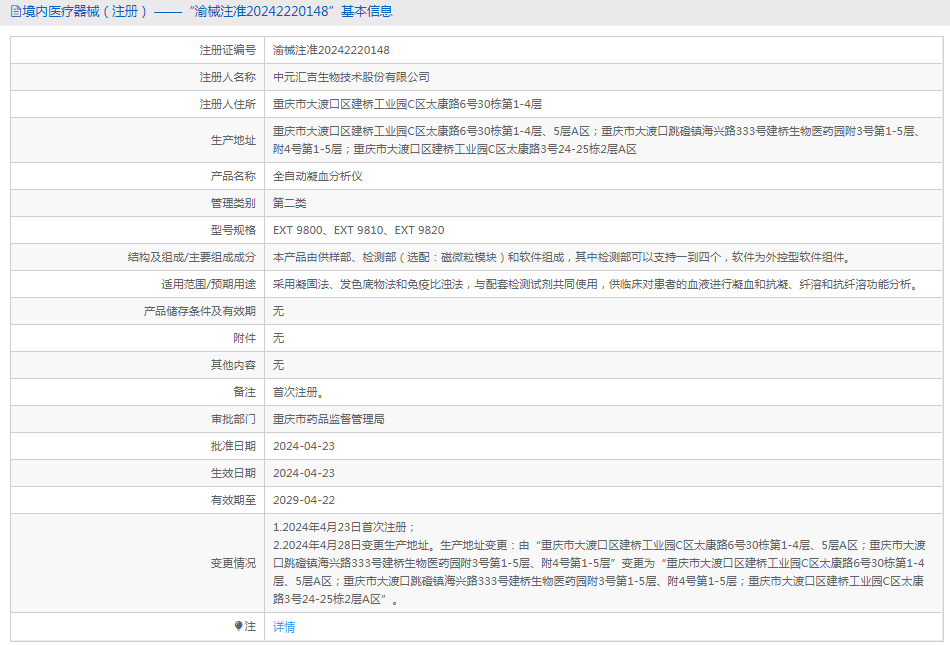Viewport: 950px width, 646px height.
Task: Click the product name 全自动凝血分析仪
Action: [x=317, y=176]
